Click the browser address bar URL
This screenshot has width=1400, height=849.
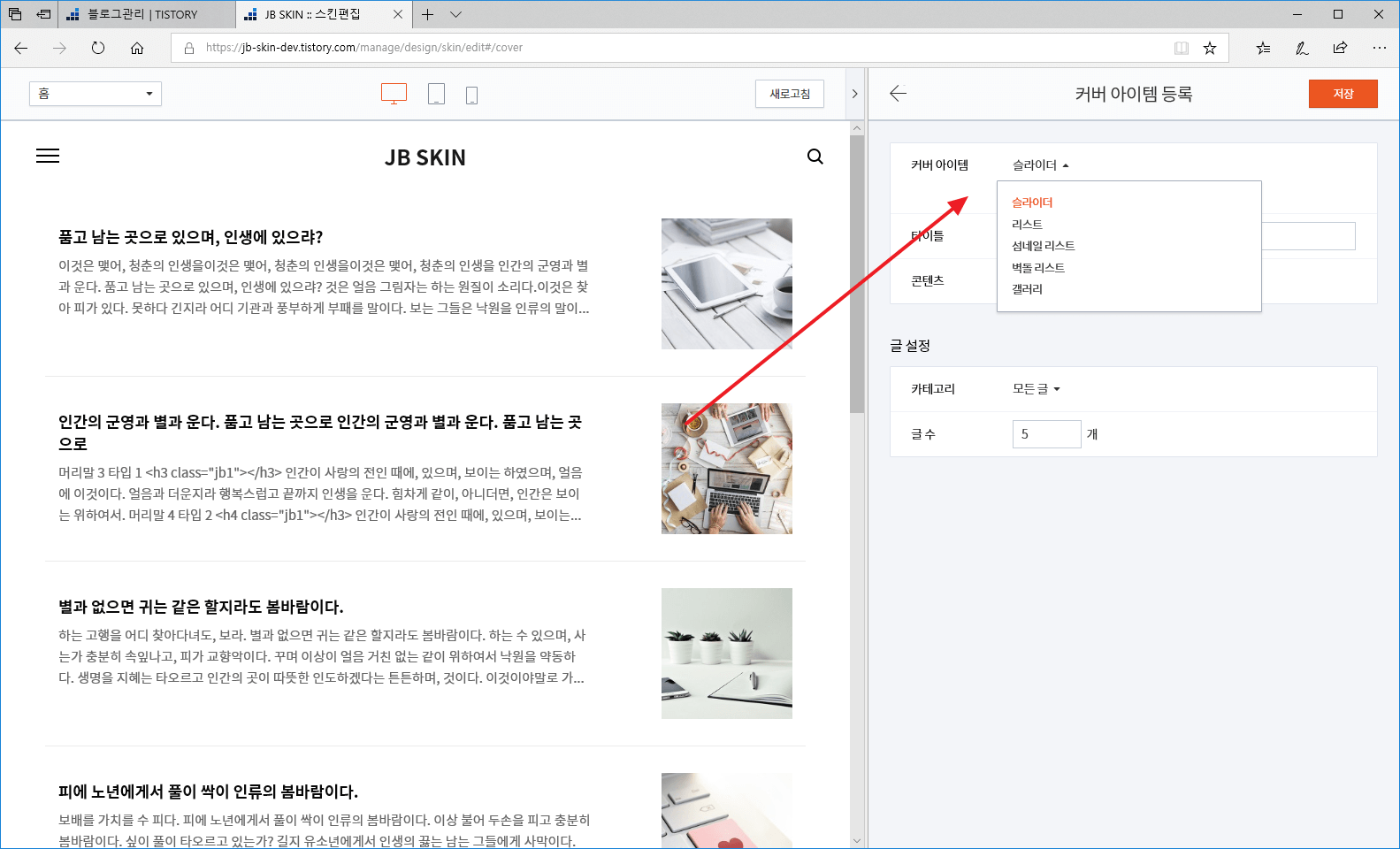click(x=364, y=48)
